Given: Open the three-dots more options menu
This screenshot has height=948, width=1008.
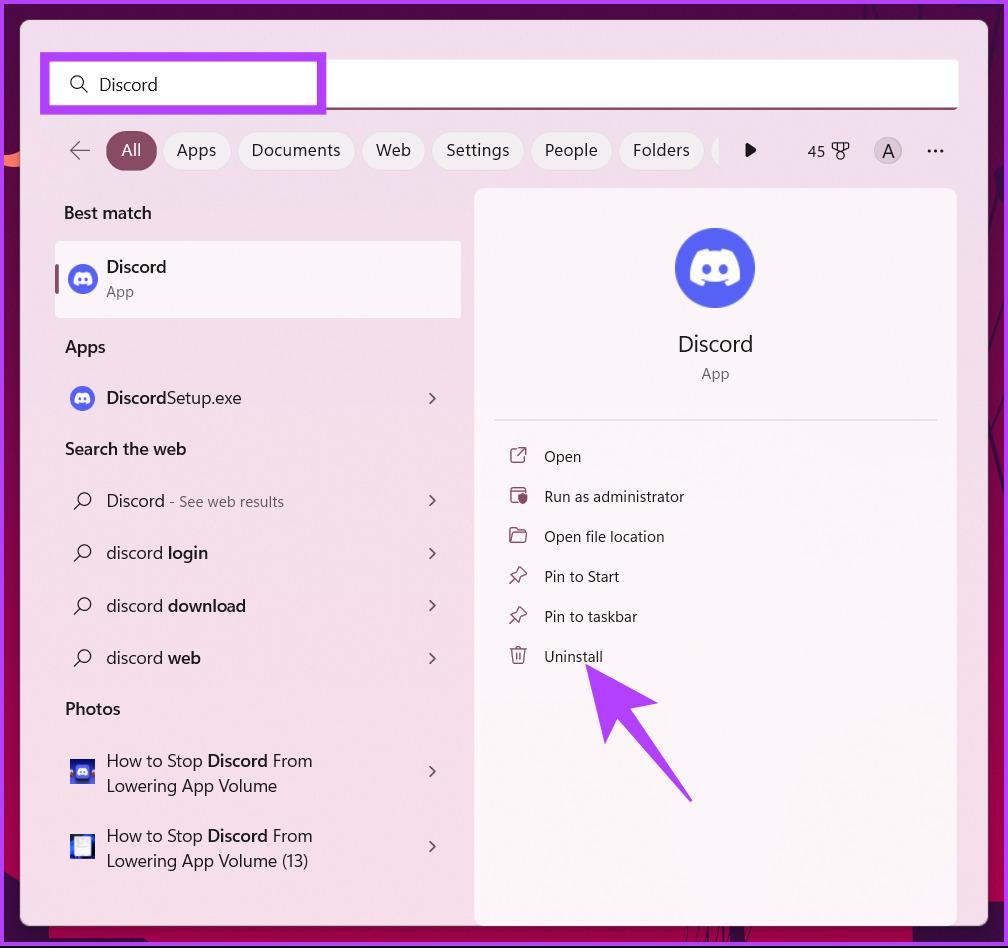Looking at the screenshot, I should click(935, 151).
